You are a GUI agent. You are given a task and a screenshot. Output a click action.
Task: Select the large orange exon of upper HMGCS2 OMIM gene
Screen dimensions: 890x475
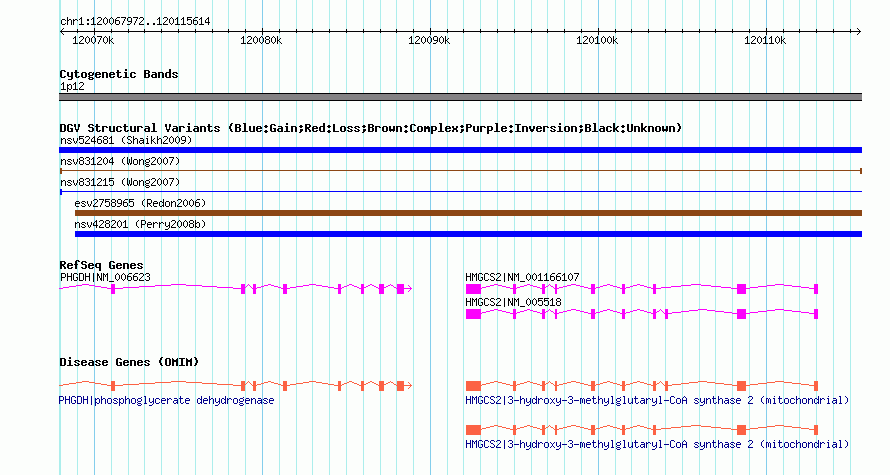473,386
